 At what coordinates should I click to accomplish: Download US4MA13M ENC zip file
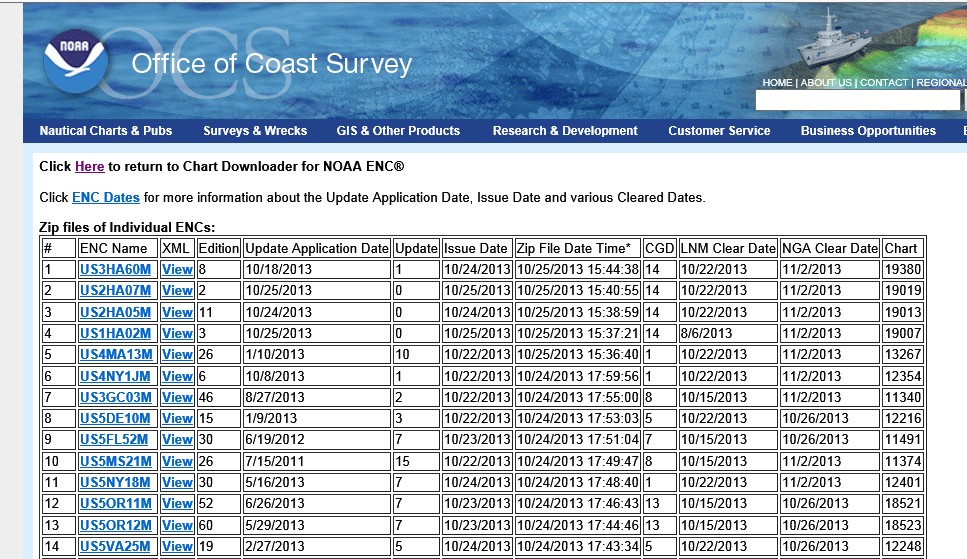pos(116,355)
